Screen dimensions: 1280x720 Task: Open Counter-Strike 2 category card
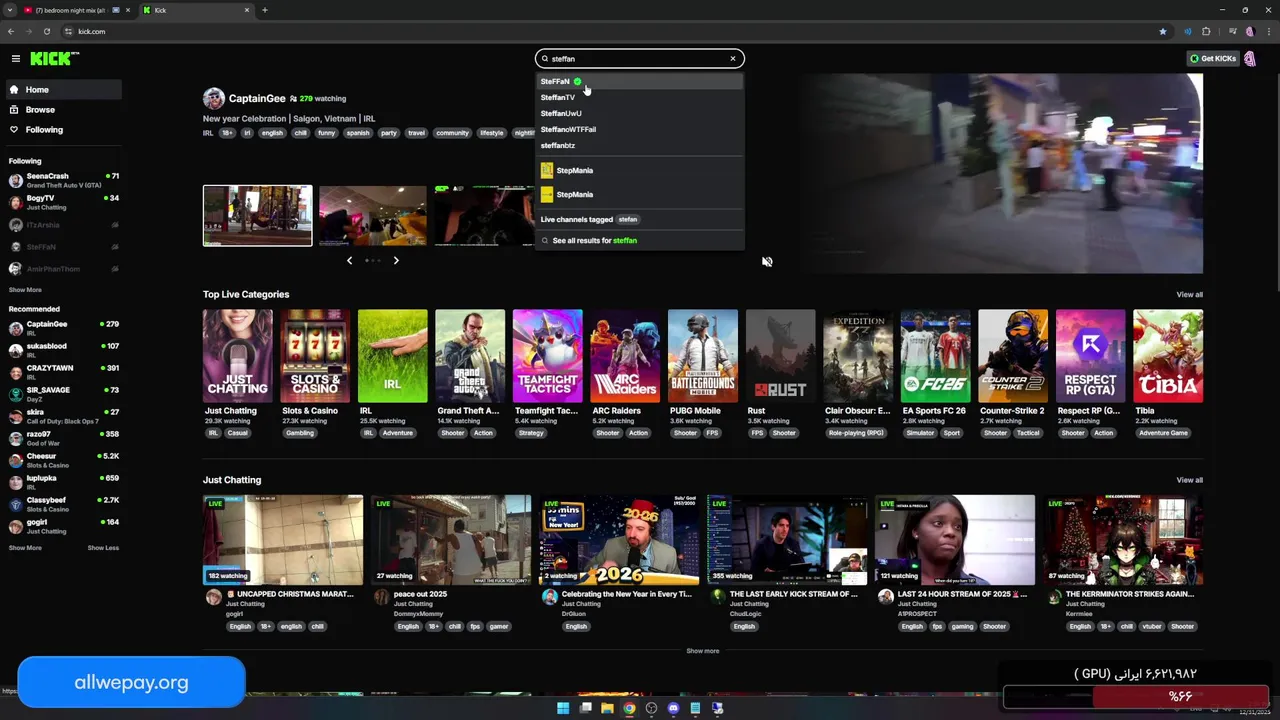1013,357
